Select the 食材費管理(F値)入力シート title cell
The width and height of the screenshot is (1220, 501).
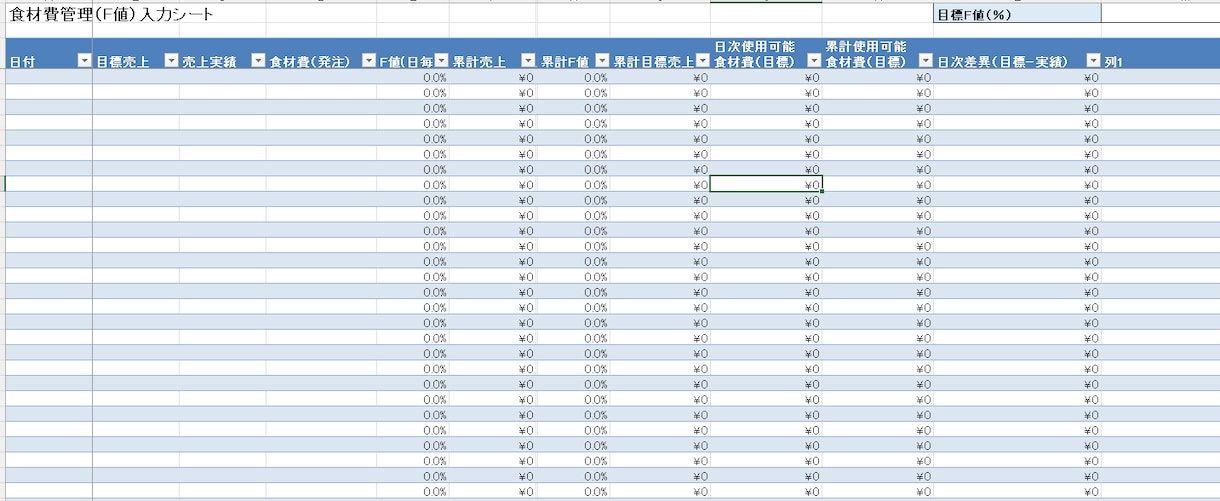110,15
